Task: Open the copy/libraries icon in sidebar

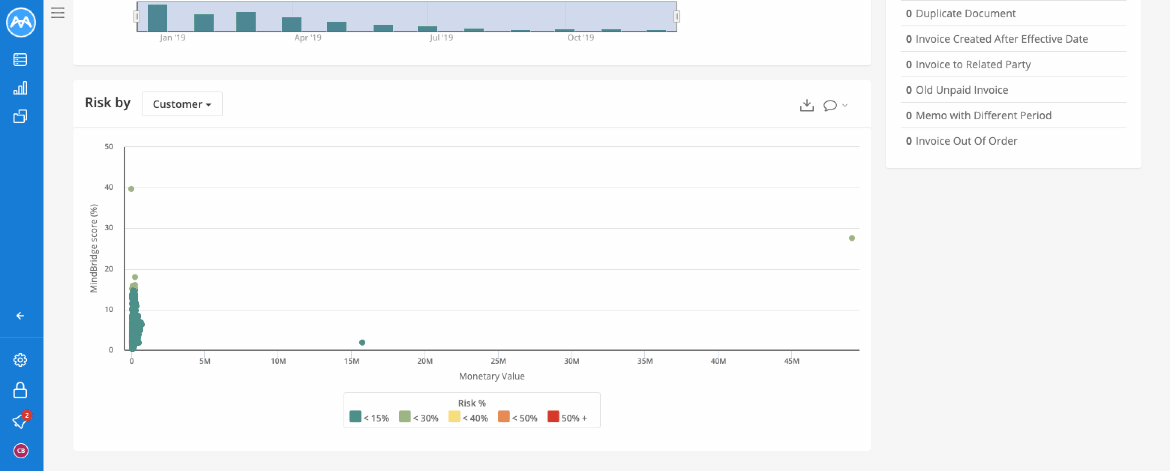Action: pyautogui.click(x=20, y=116)
